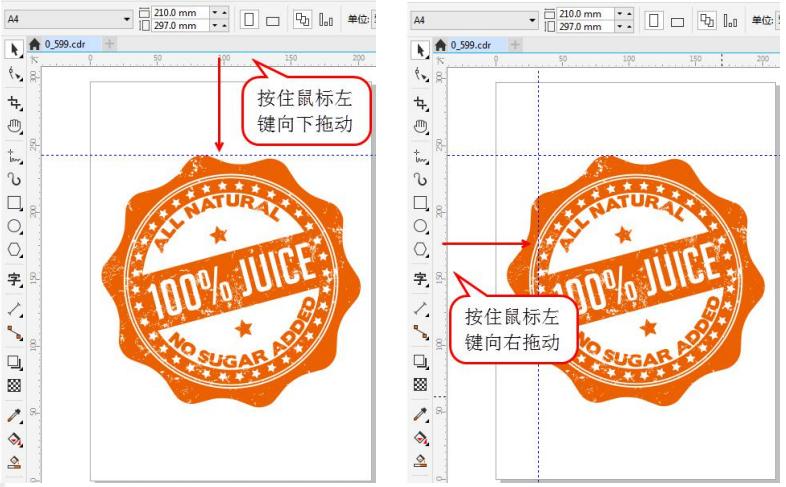
Task: Select the Pick tool in left window
Action: tap(14, 50)
